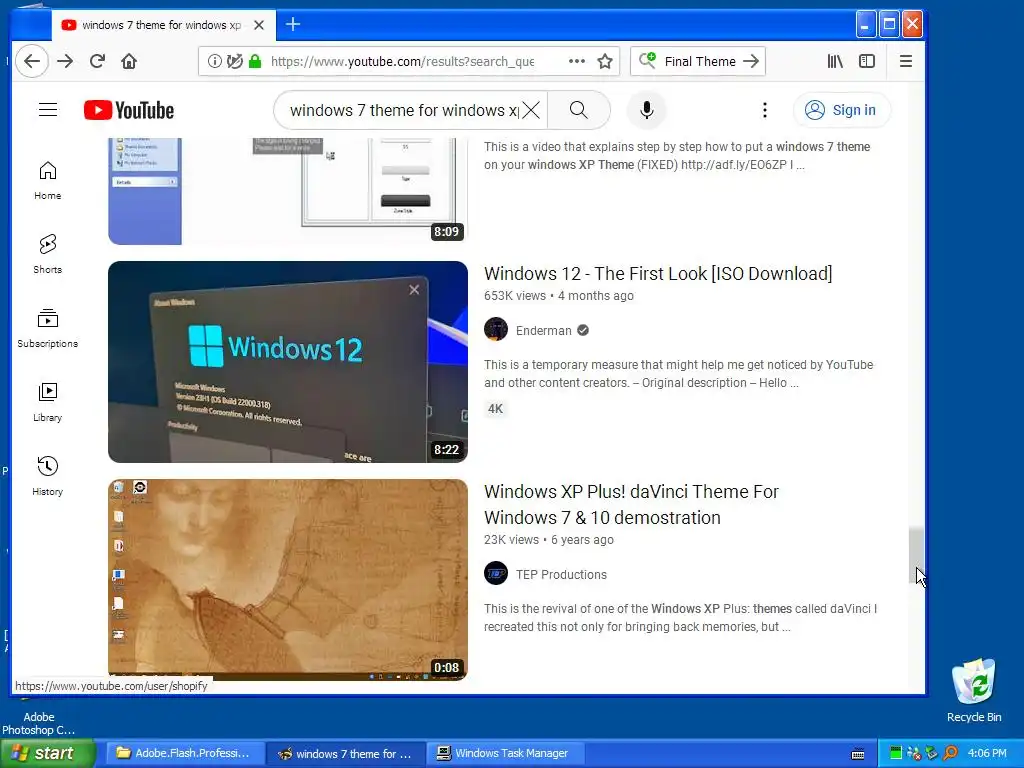Toggle the browser sidebar icon
Image resolution: width=1024 pixels, height=768 pixels.
point(867,61)
